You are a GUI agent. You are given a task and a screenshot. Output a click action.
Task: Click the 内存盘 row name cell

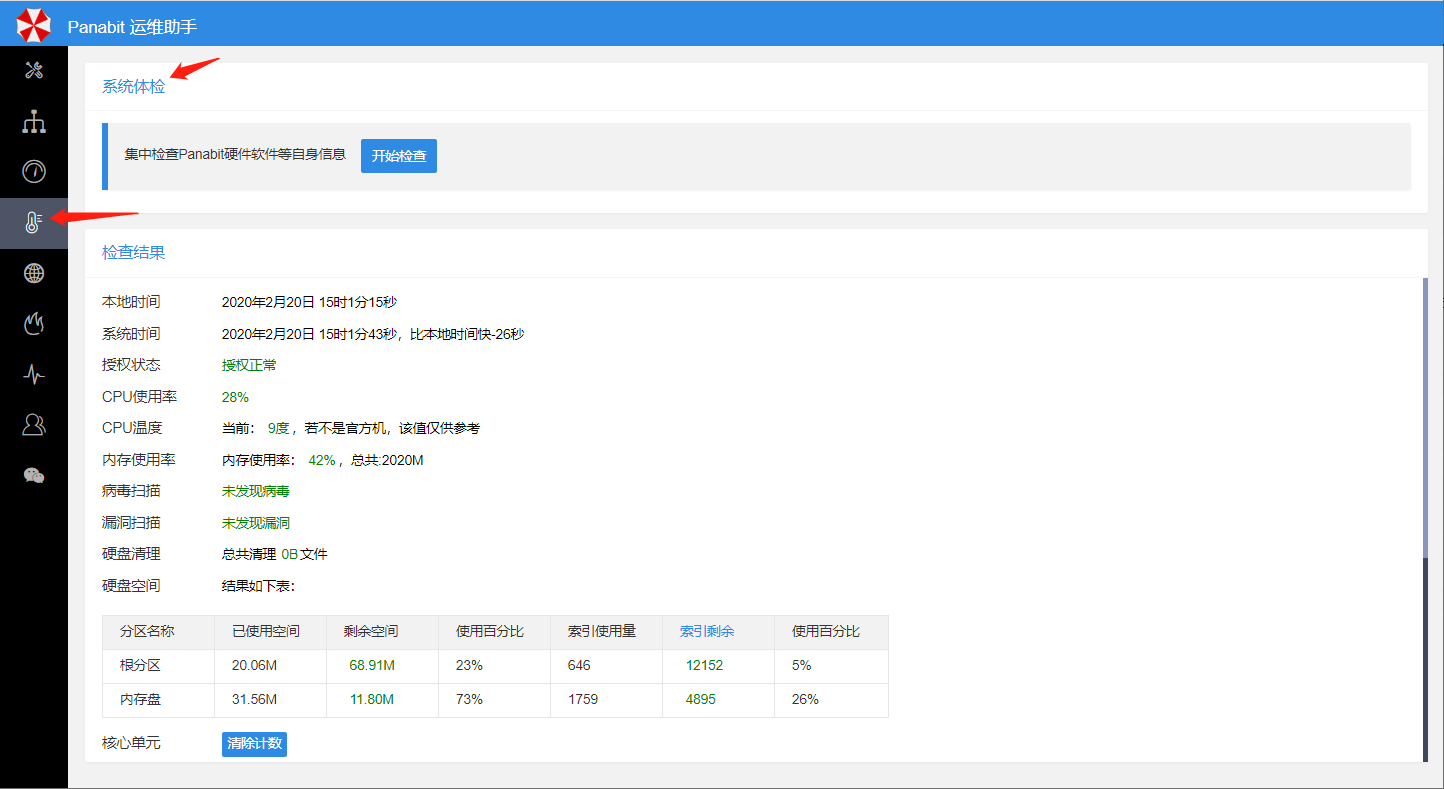click(140, 700)
